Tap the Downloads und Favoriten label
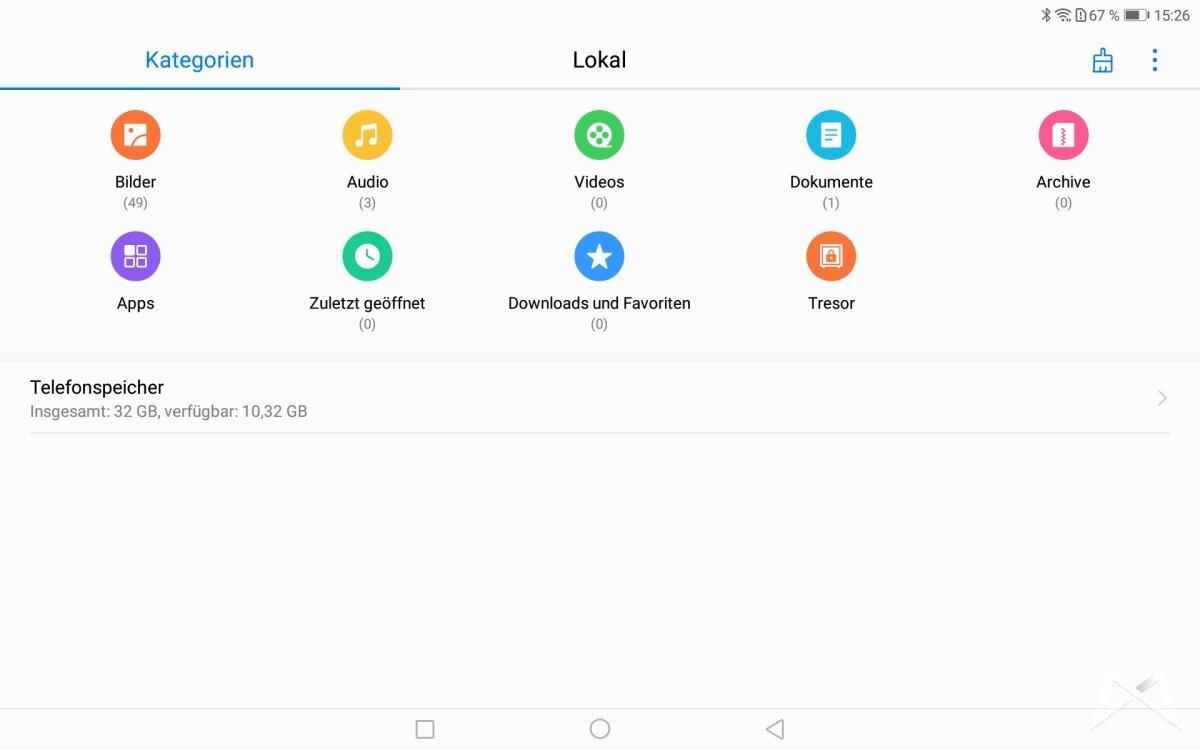Image resolution: width=1200 pixels, height=750 pixels. pos(599,303)
